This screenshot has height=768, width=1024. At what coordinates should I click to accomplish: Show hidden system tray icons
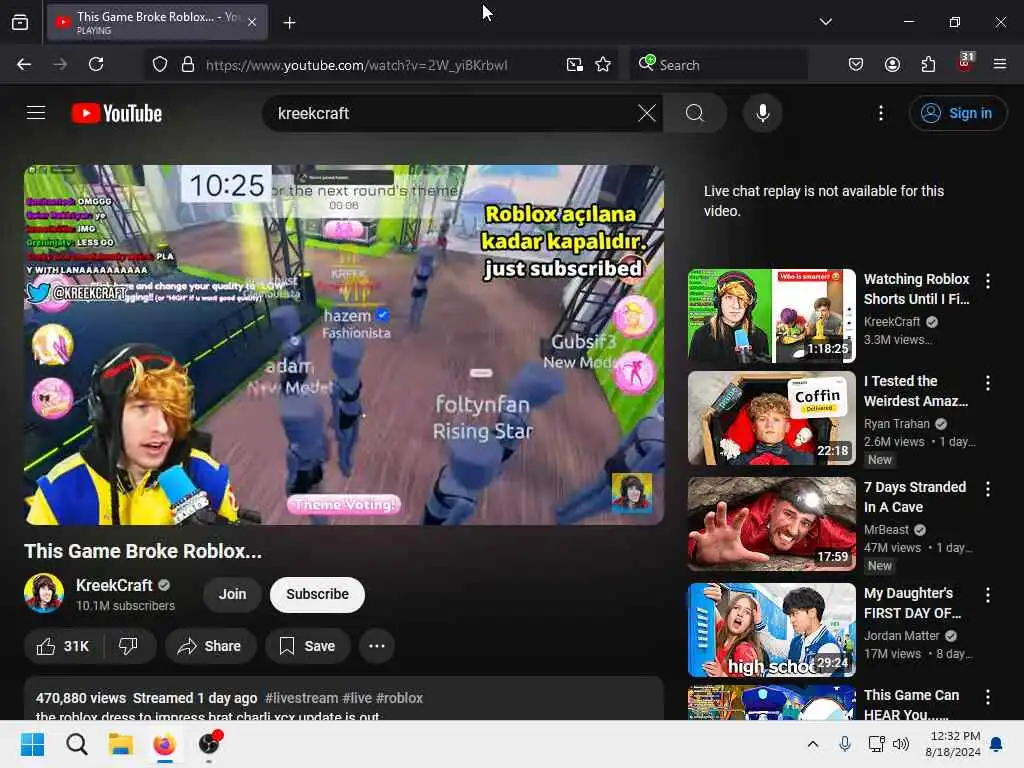click(x=813, y=744)
